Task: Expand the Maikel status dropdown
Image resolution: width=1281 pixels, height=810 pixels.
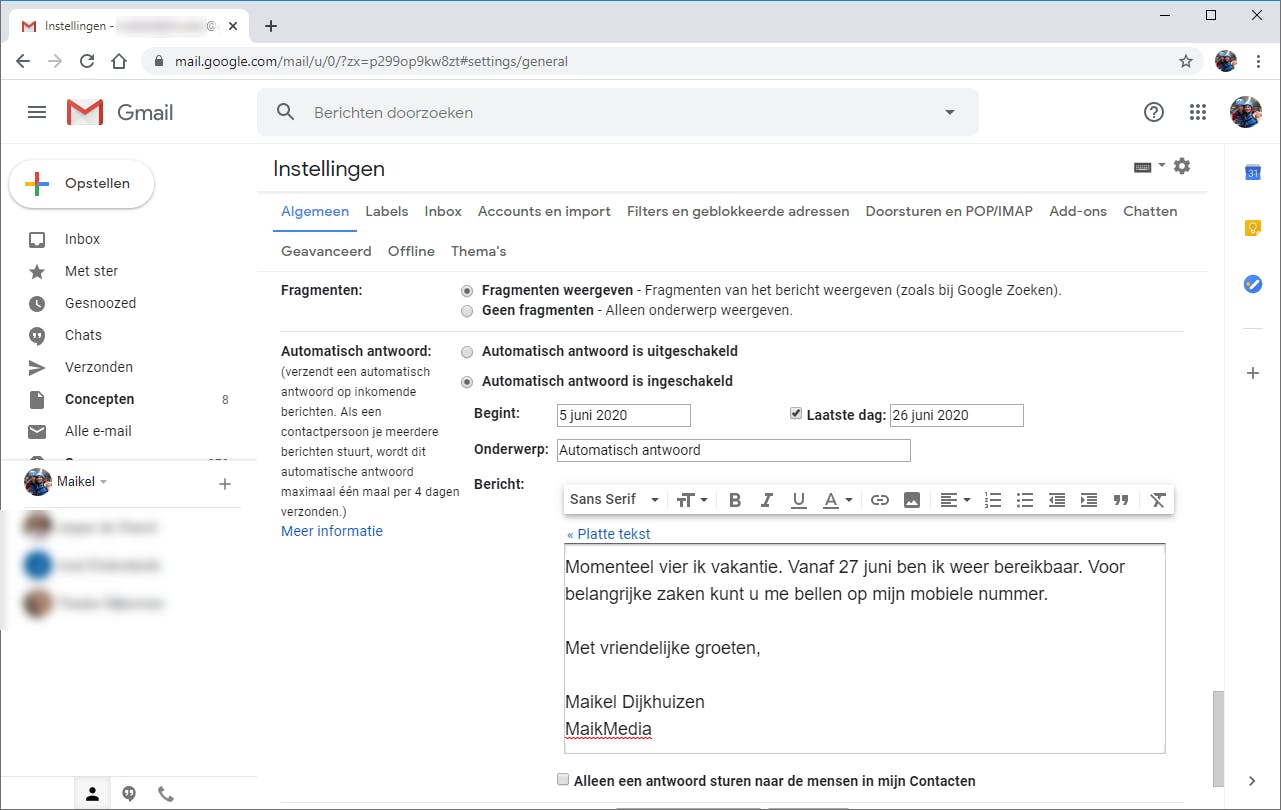Action: point(103,482)
